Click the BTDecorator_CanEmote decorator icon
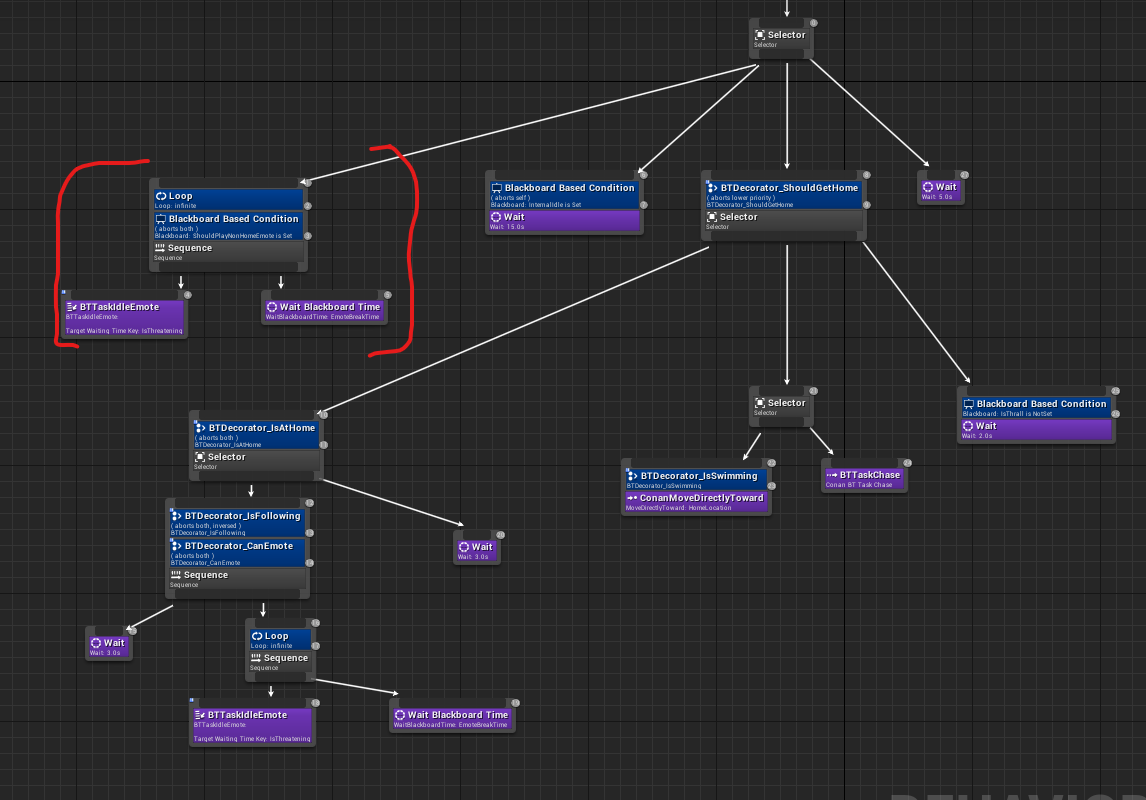The image size is (1146, 800). click(x=176, y=546)
